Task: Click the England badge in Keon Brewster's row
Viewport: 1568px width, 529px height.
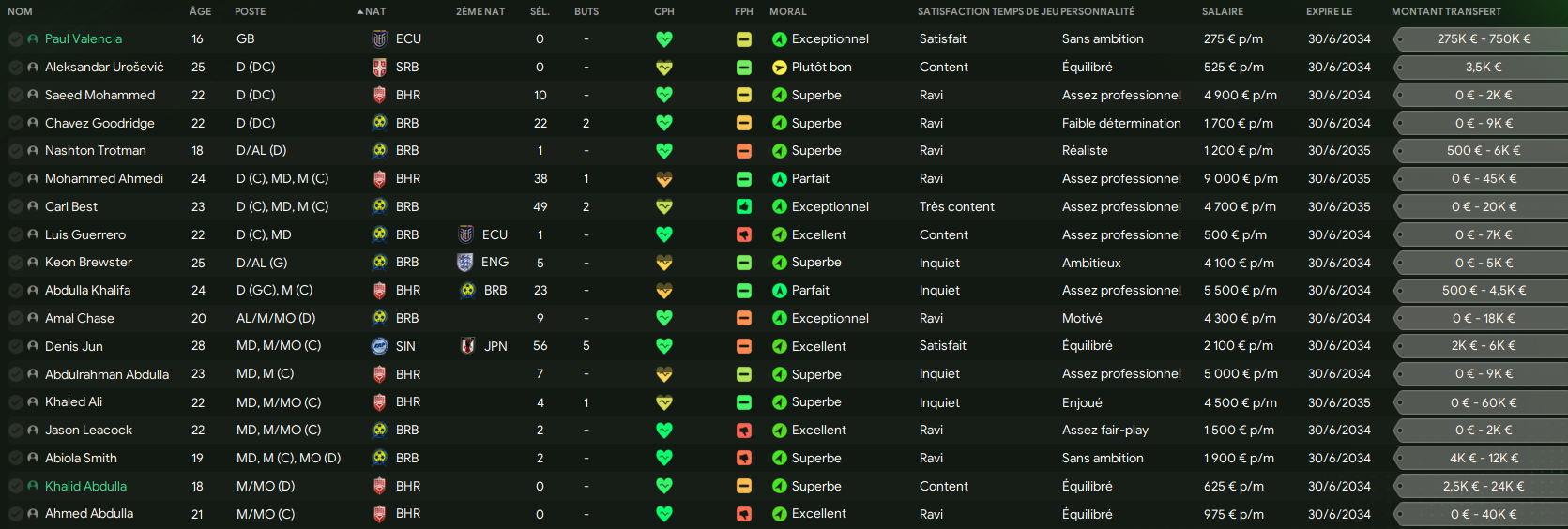Action: 465,263
